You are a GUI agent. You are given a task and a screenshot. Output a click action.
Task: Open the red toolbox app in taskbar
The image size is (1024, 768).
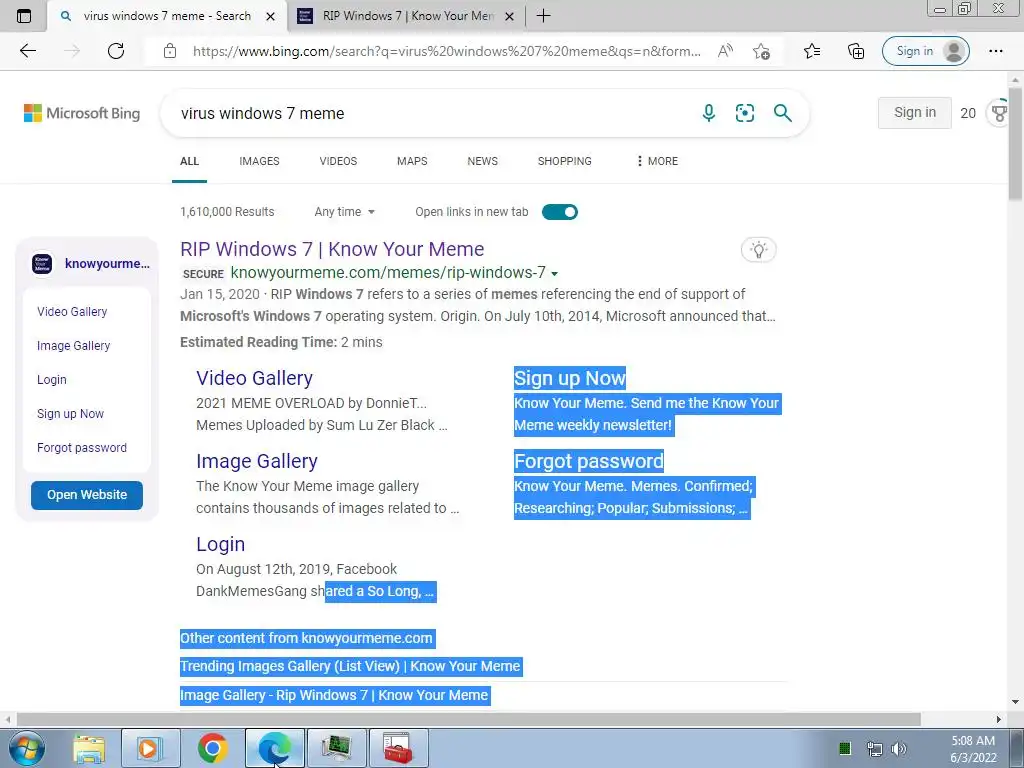[398, 748]
